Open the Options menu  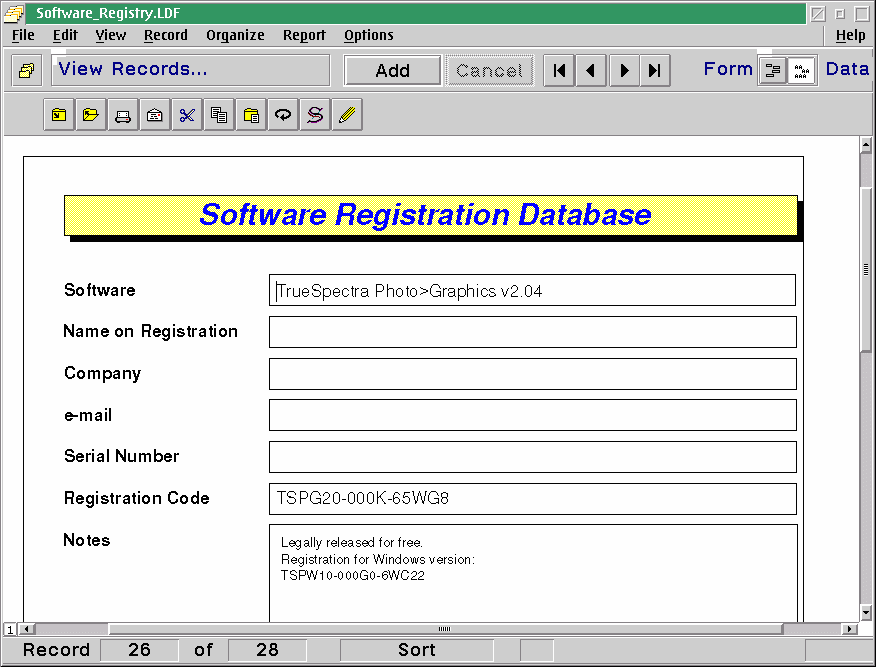(369, 35)
